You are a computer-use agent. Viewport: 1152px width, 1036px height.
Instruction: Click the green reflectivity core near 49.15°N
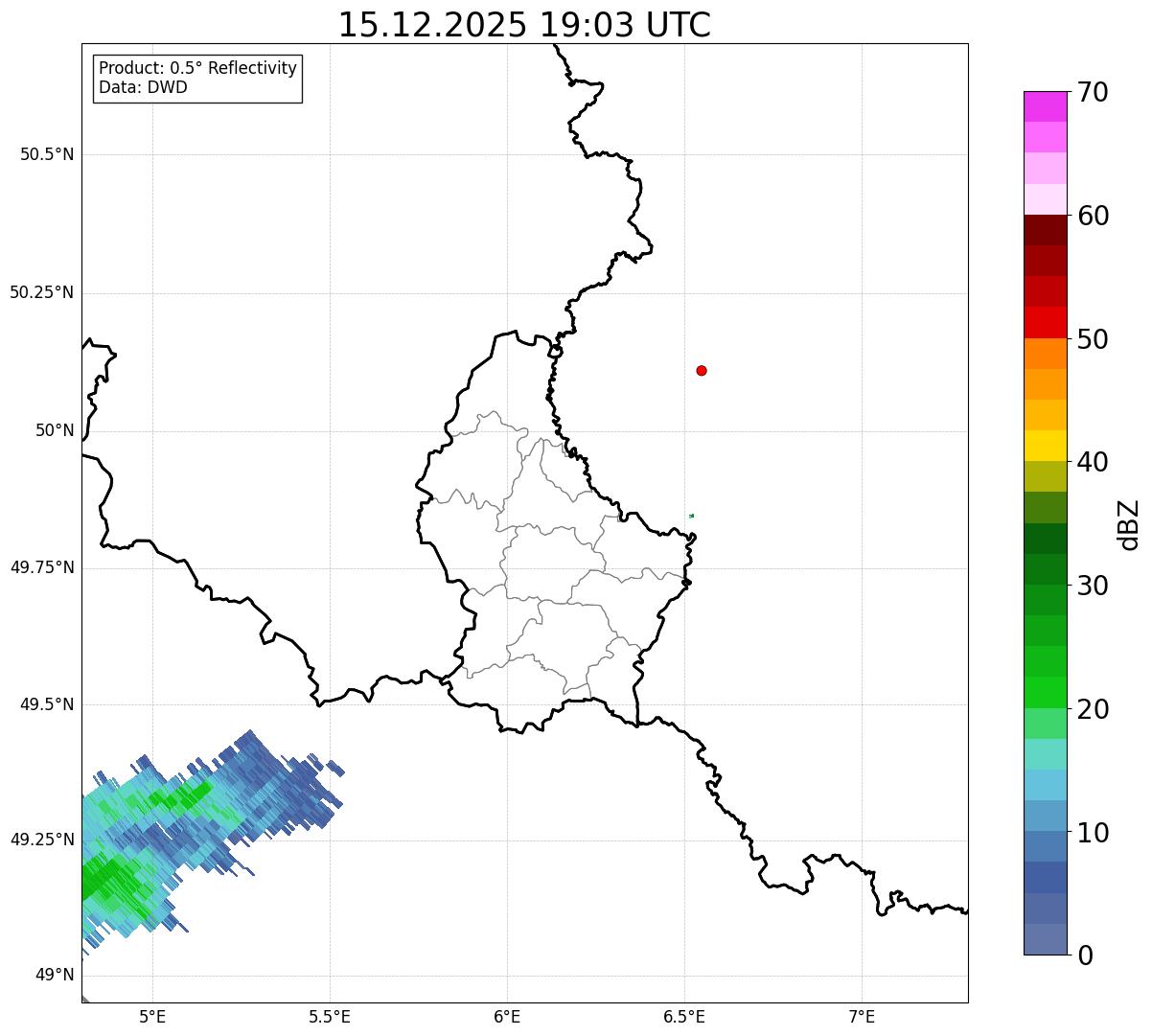click(113, 880)
